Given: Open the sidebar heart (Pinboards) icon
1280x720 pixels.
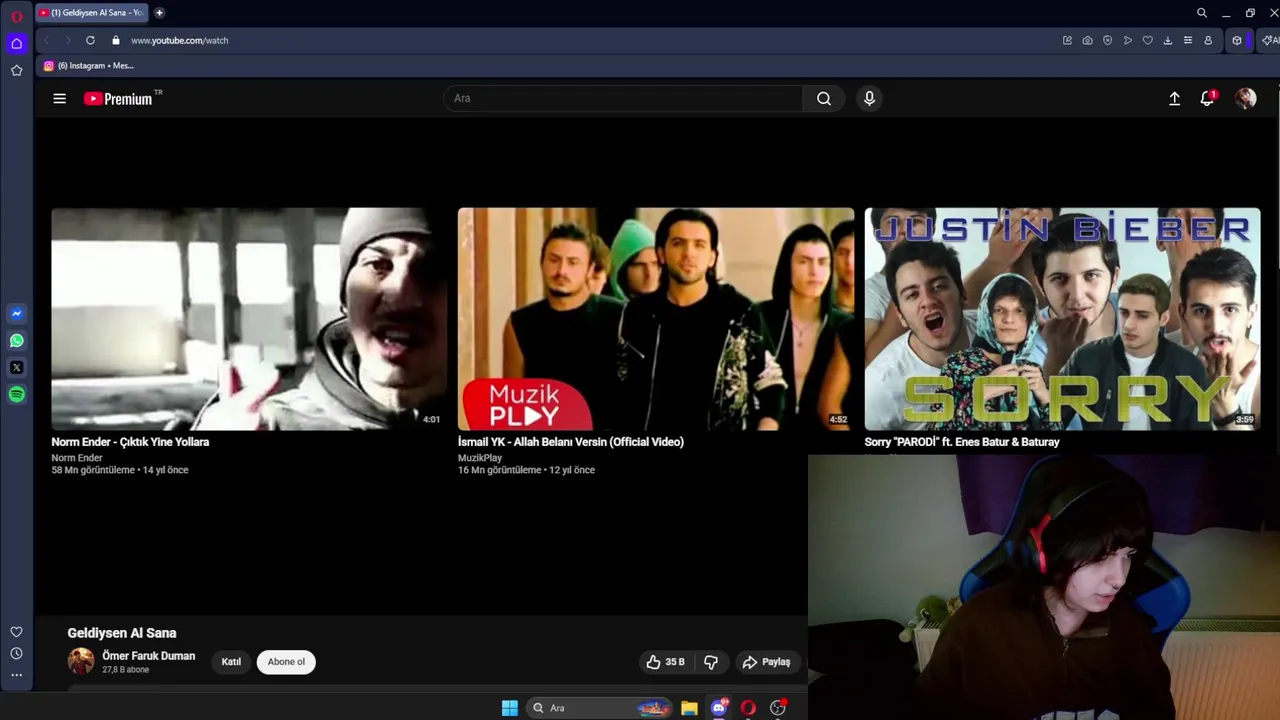Looking at the screenshot, I should tap(16, 632).
